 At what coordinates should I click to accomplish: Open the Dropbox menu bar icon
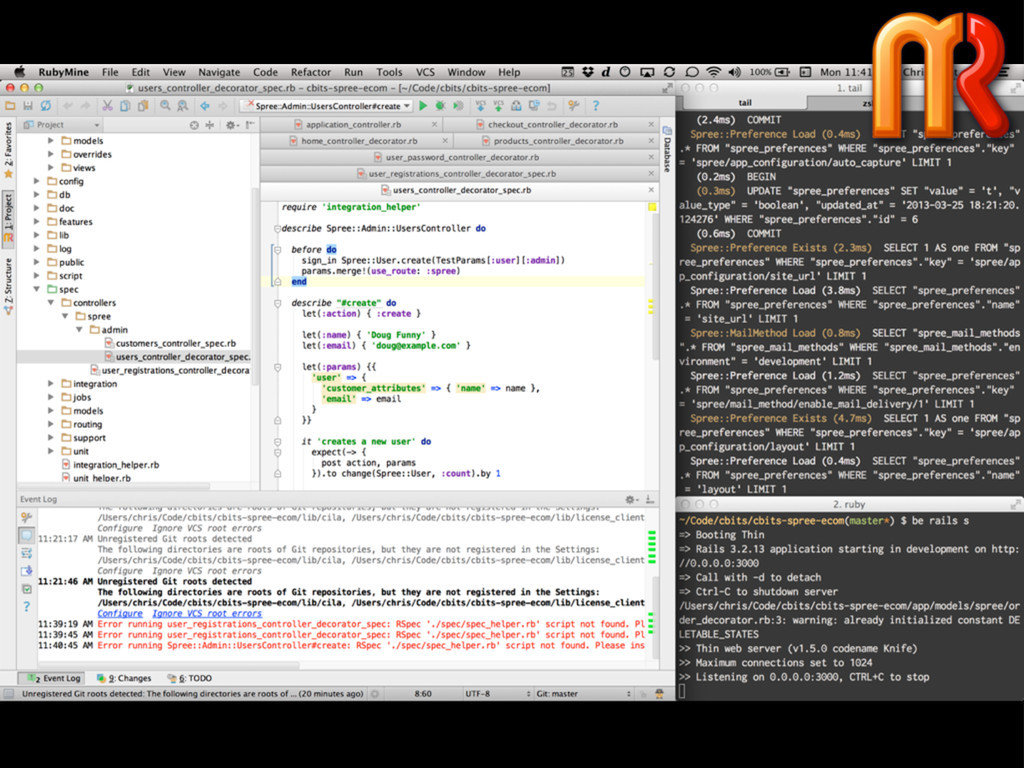coord(588,72)
